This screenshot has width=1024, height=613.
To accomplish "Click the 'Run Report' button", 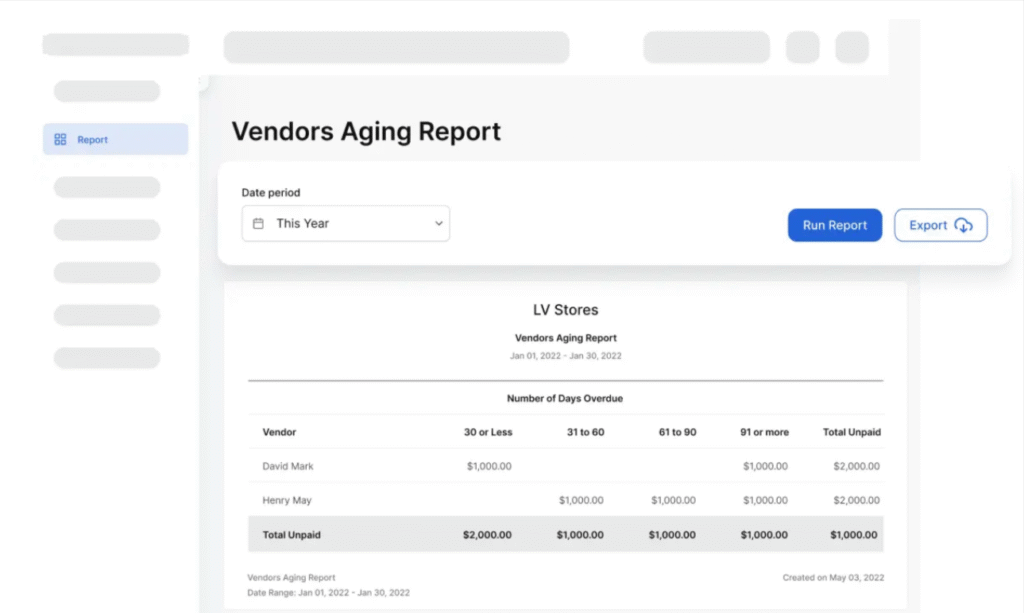I will [x=834, y=225].
